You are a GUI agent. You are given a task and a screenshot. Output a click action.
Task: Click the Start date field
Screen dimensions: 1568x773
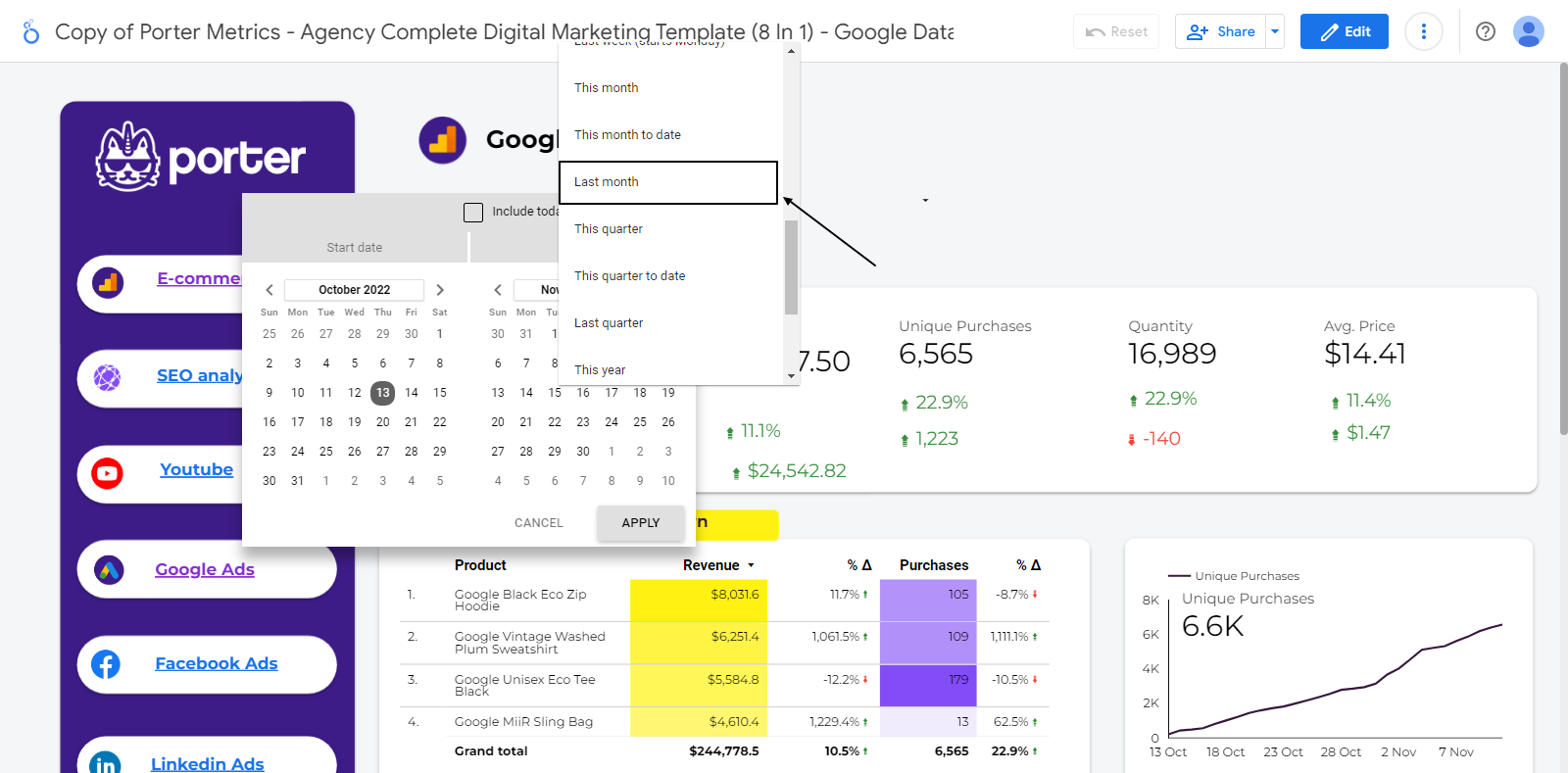[x=355, y=248]
